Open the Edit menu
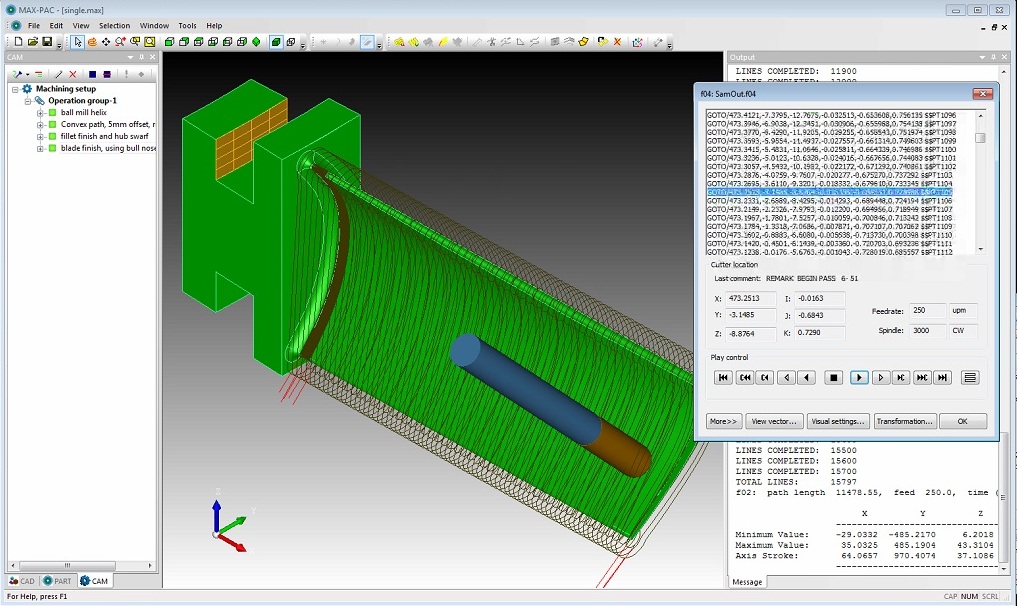The image size is (1017, 606). [x=56, y=26]
